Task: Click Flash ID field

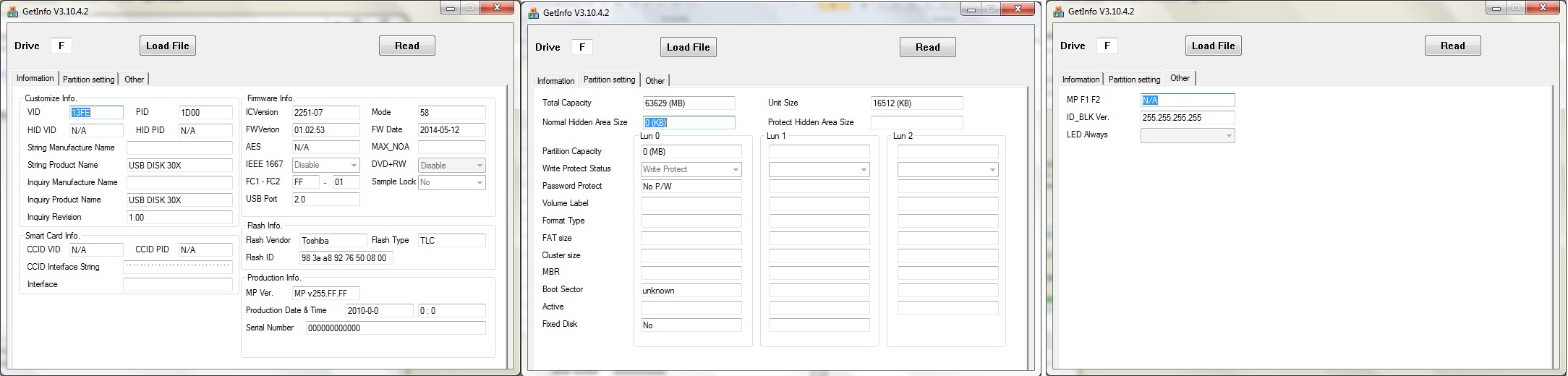Action: point(346,257)
